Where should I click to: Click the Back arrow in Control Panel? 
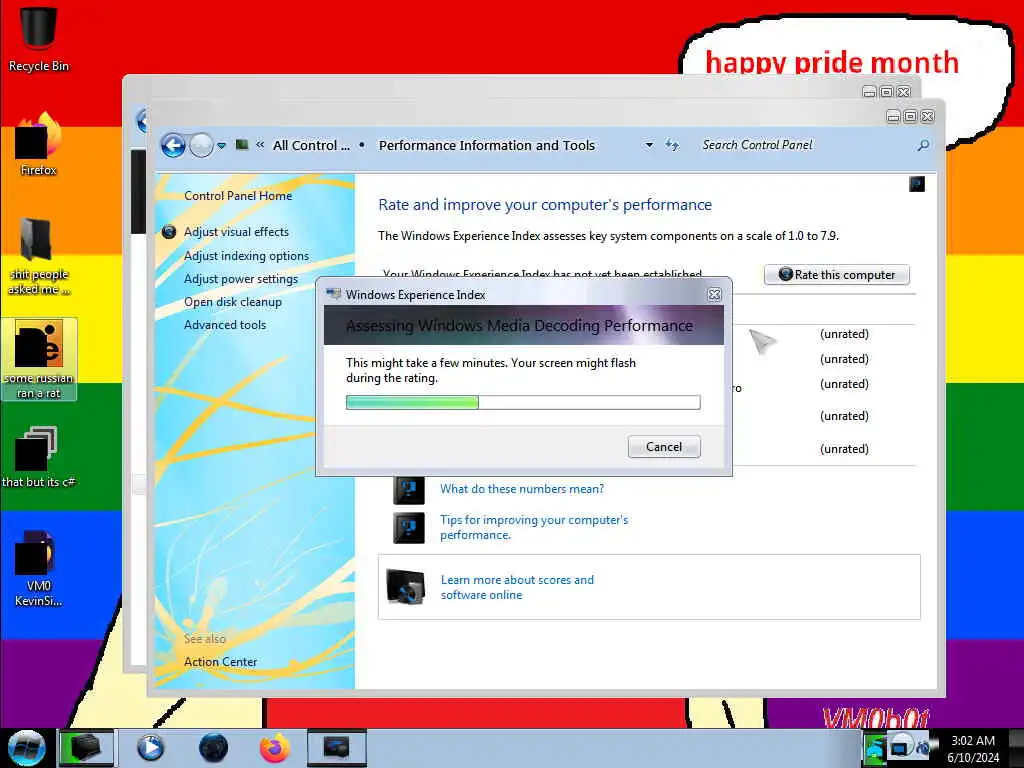coord(173,146)
